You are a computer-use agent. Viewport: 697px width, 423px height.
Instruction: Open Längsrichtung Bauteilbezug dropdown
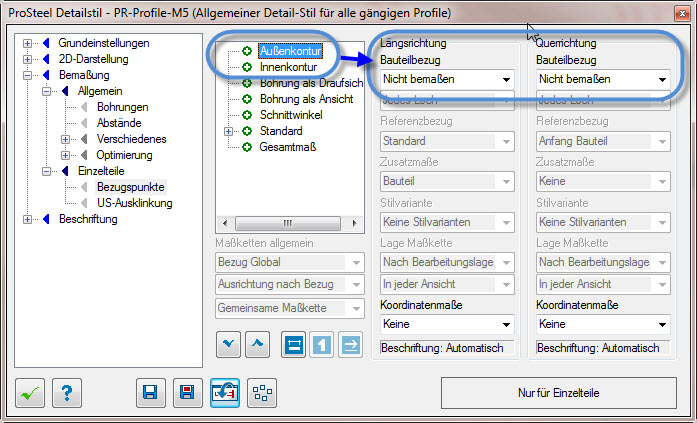(447, 80)
